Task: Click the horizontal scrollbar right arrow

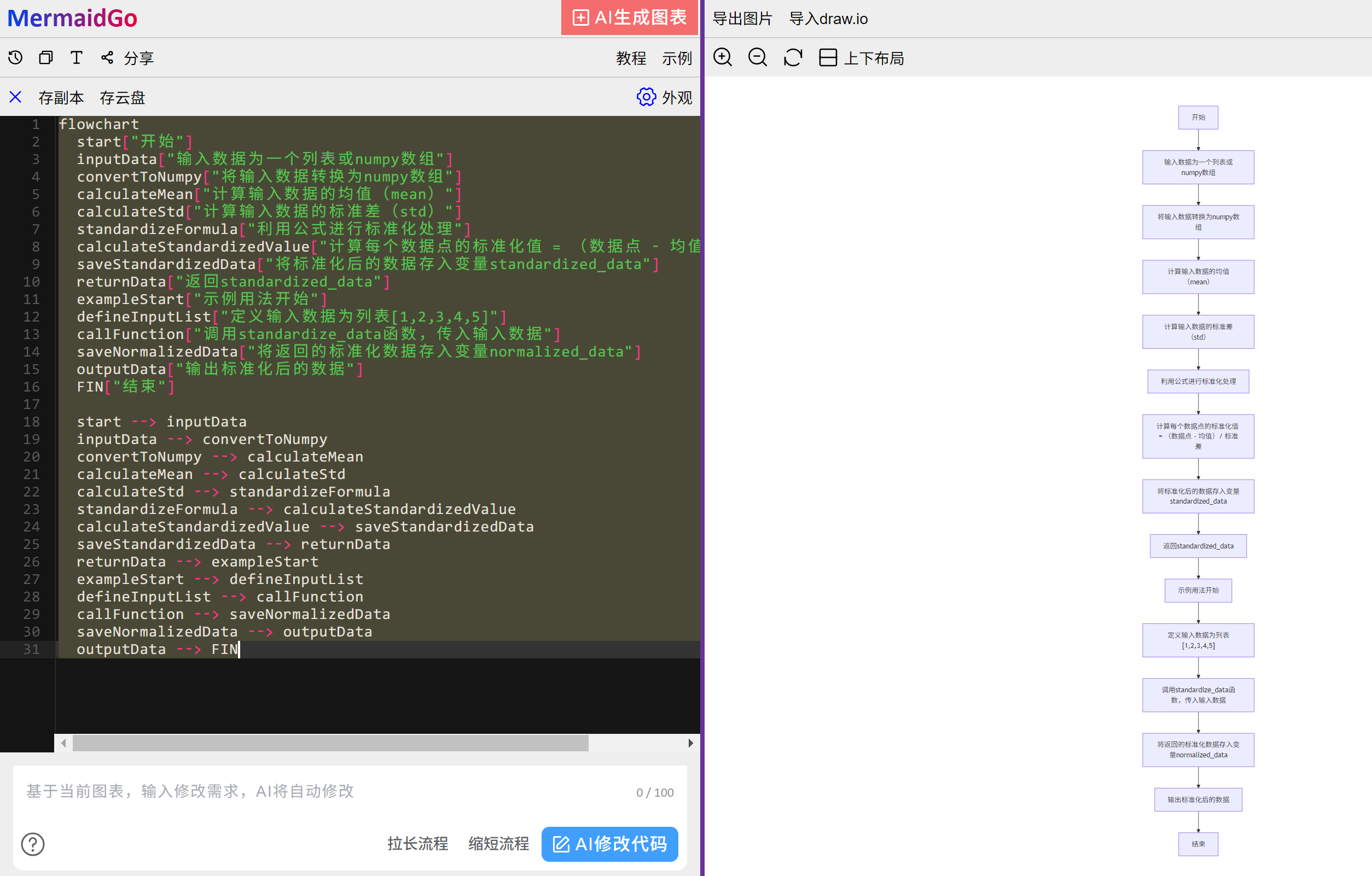Action: coord(690,743)
